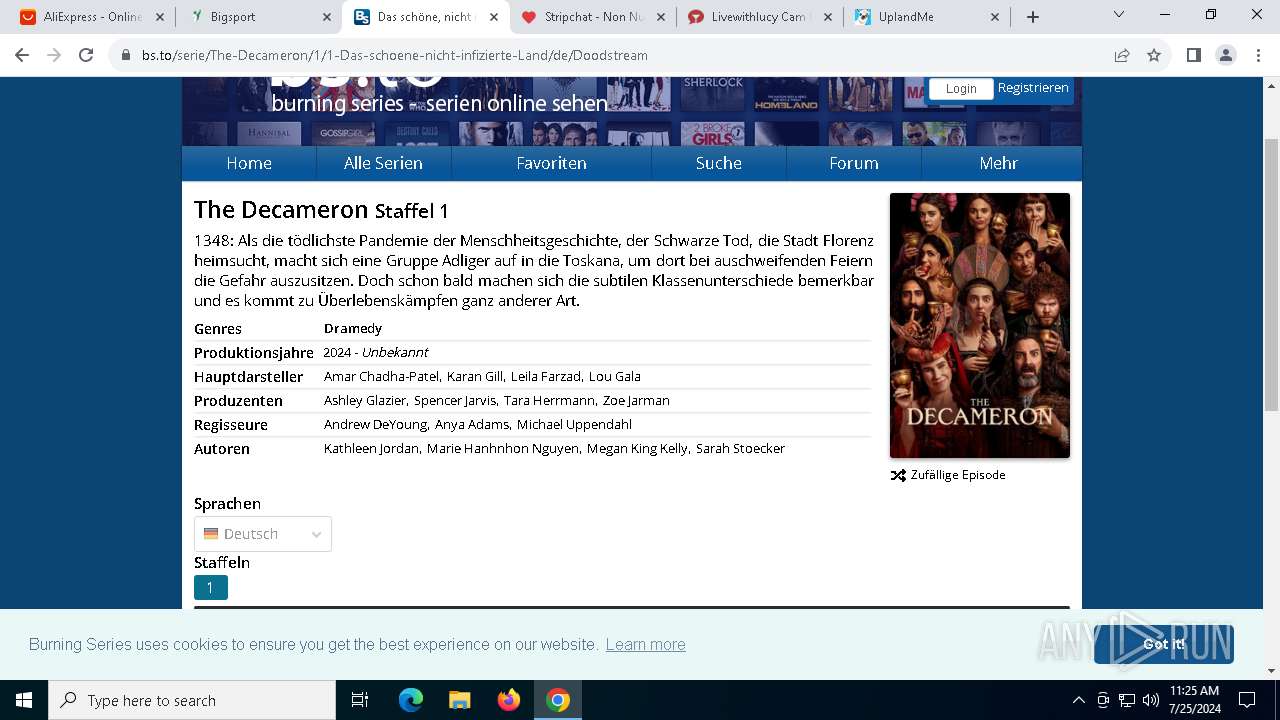Open the Home menu item

[249, 163]
